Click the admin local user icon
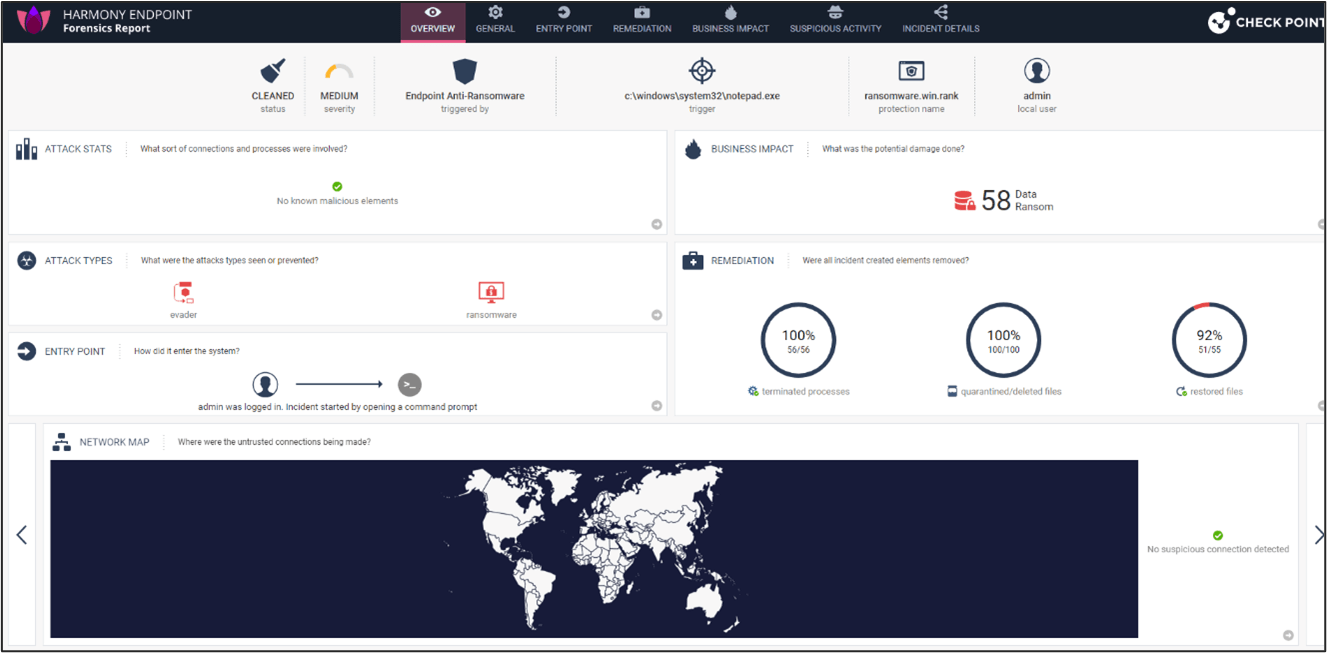 (x=1036, y=72)
